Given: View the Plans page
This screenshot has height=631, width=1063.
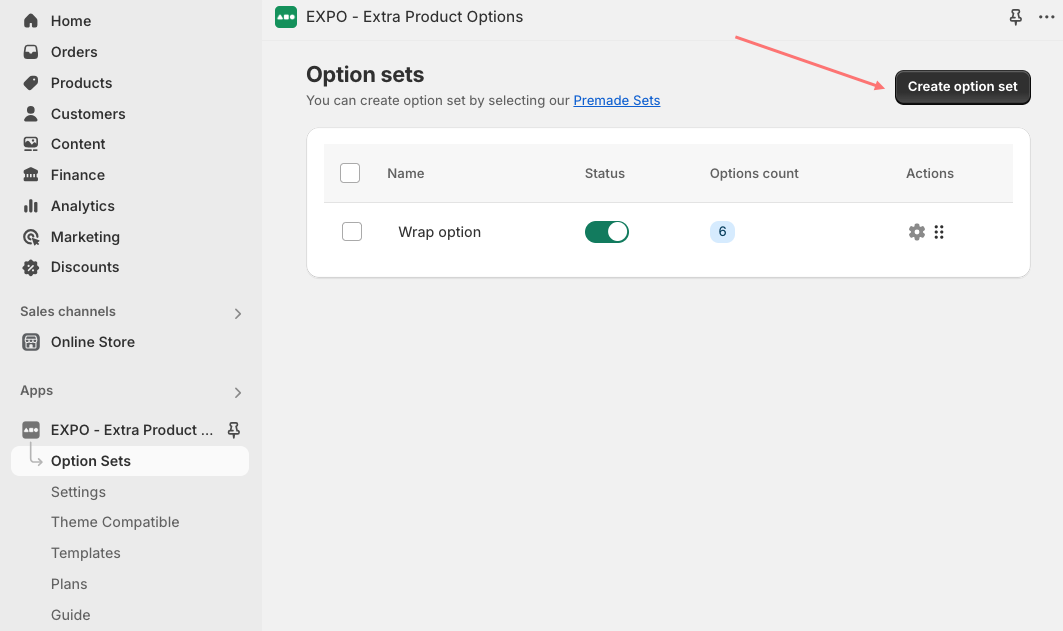Looking at the screenshot, I should pyautogui.click(x=69, y=584).
